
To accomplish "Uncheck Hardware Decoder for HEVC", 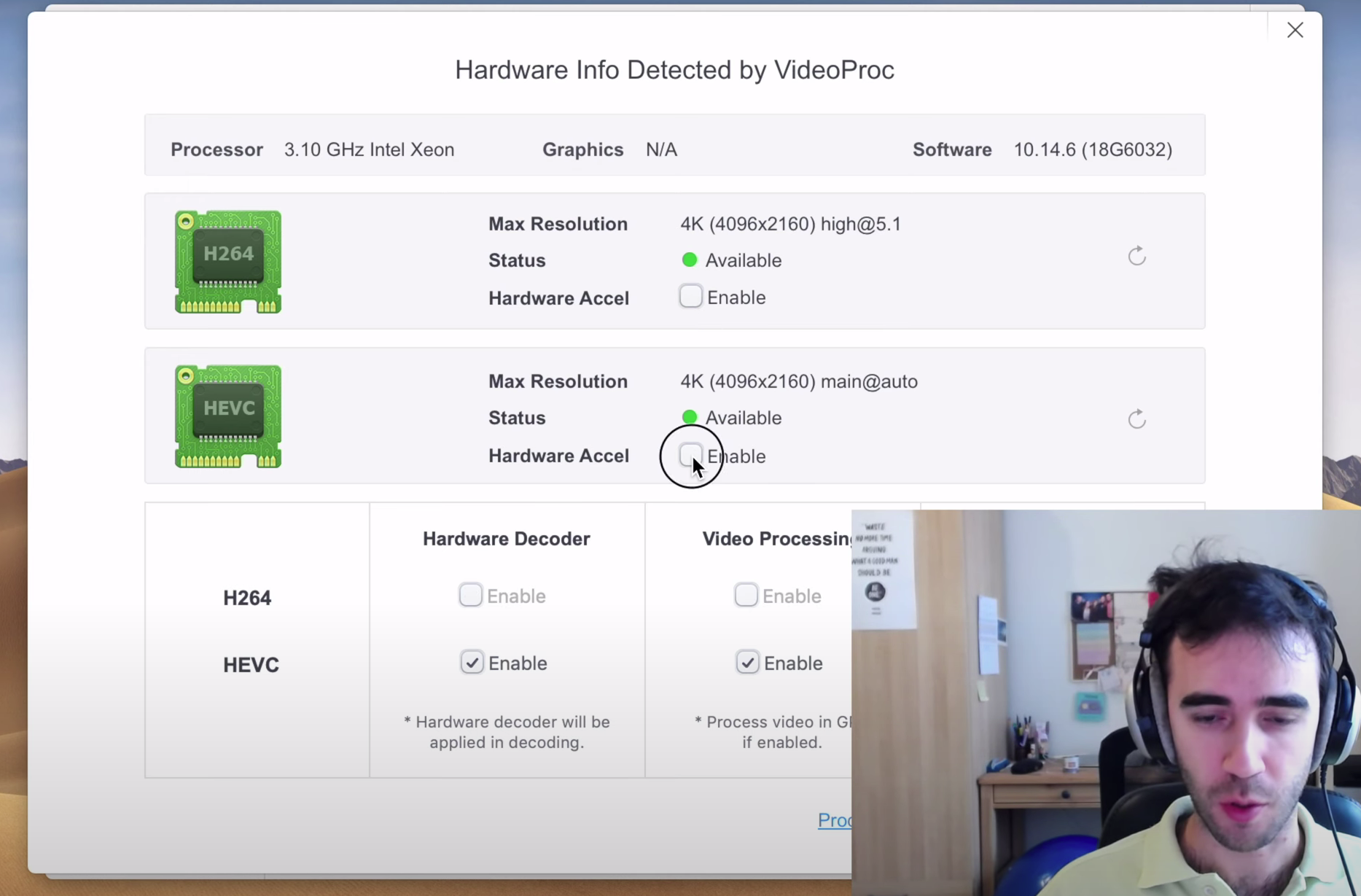I will (x=472, y=662).
